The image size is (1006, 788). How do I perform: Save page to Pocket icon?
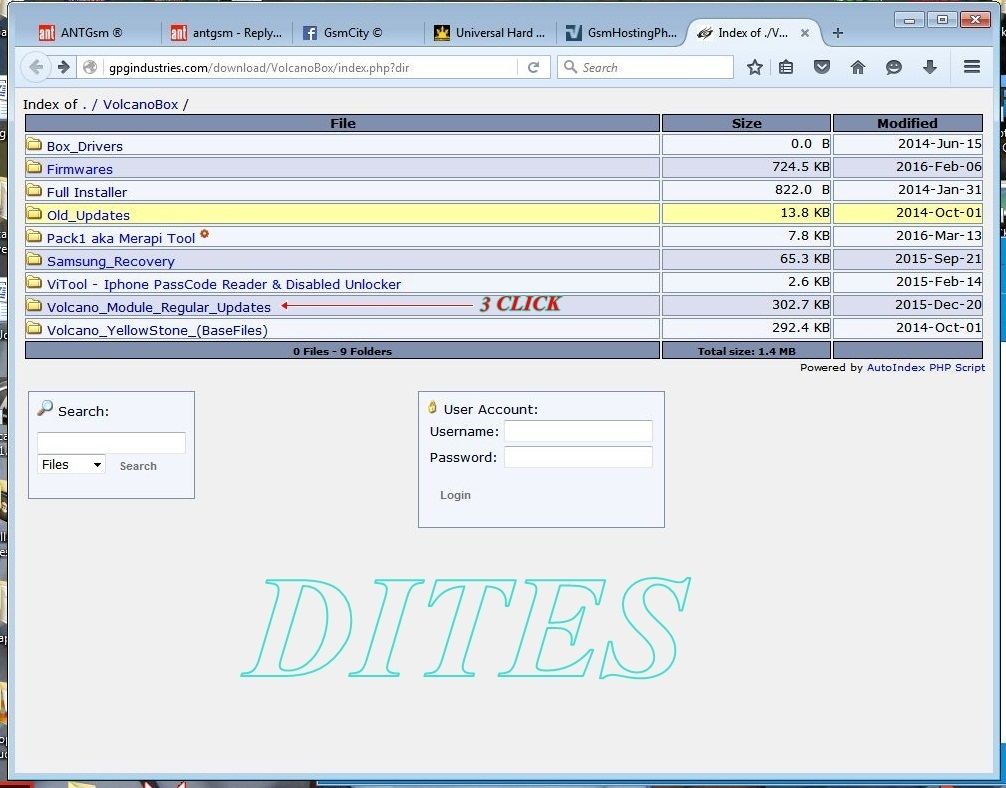[x=822, y=67]
